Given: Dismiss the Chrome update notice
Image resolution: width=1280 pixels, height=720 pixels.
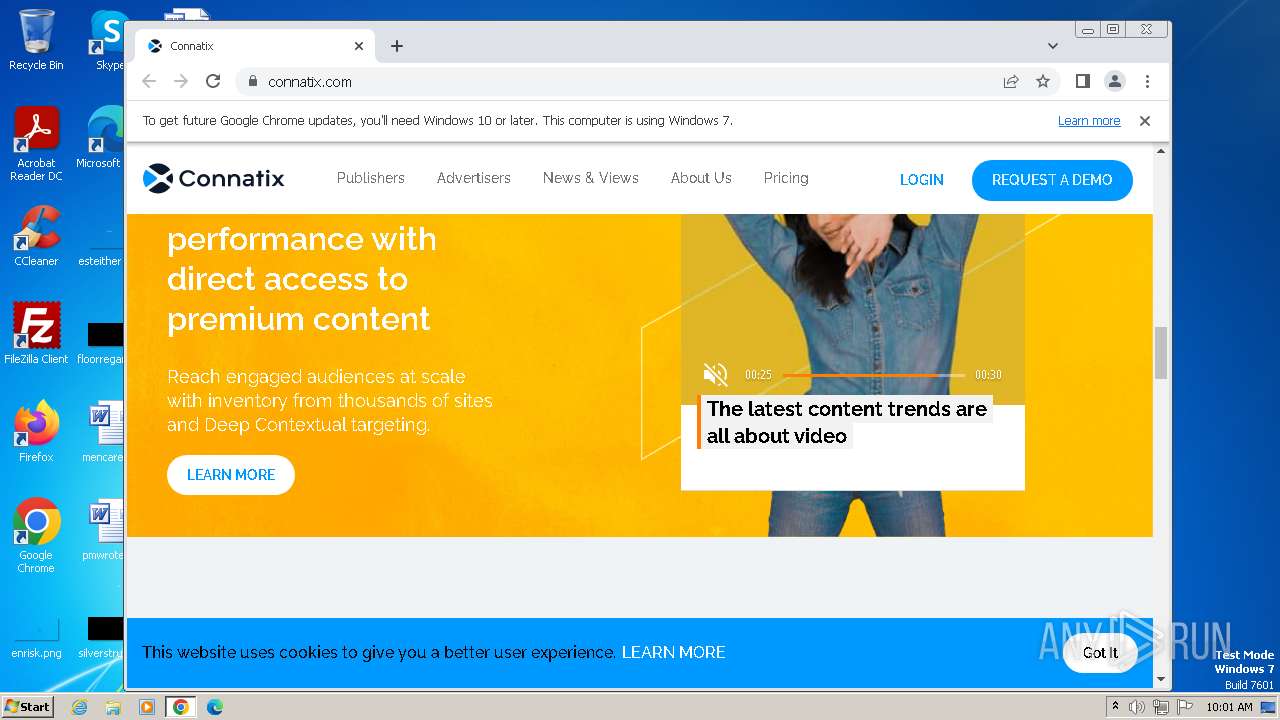Looking at the screenshot, I should [x=1145, y=121].
